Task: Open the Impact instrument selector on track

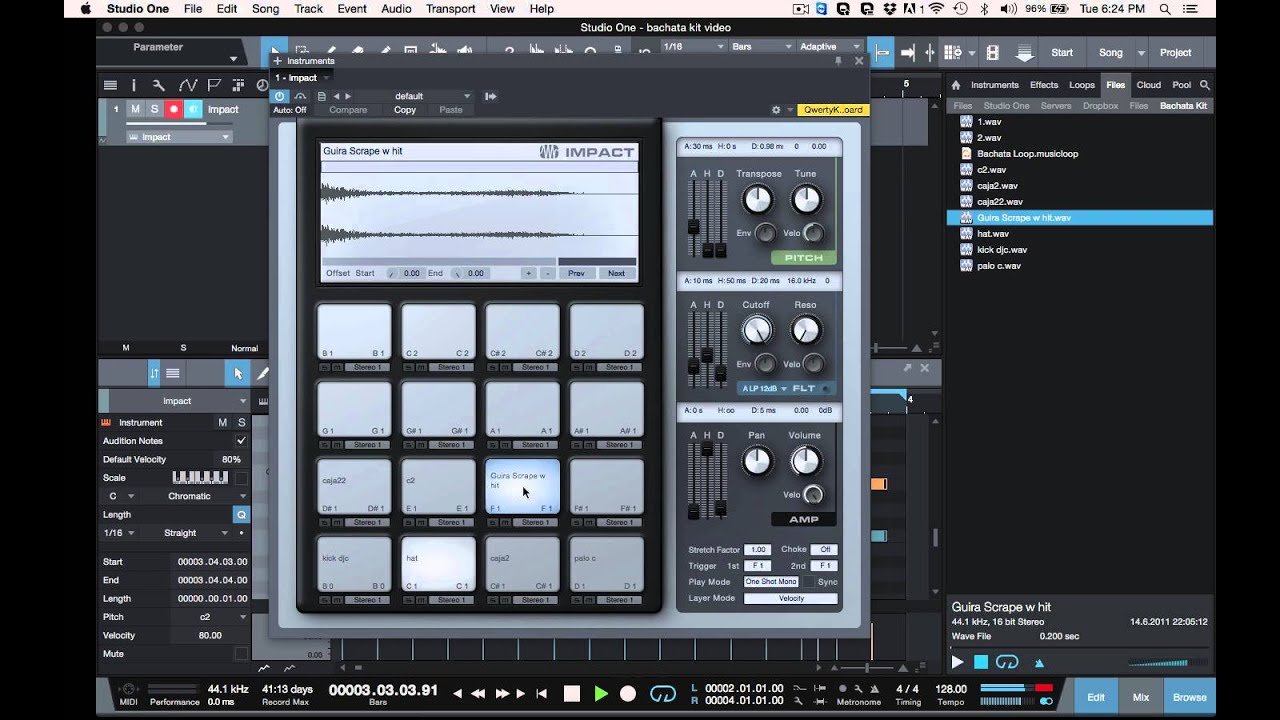Action: pos(180,137)
